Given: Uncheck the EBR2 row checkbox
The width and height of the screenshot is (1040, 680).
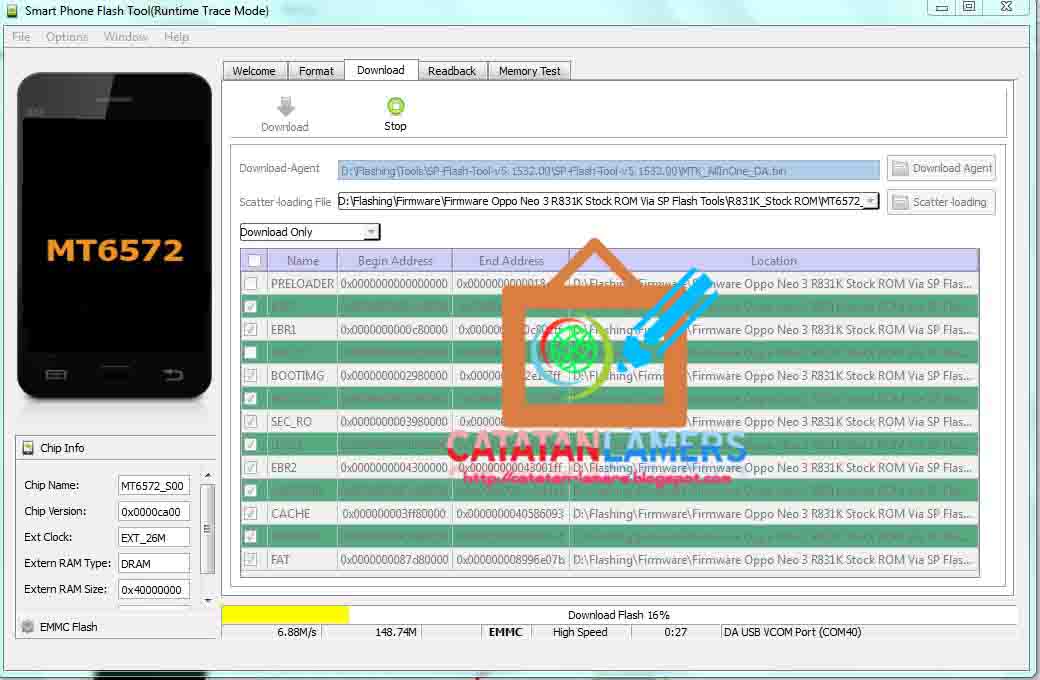Looking at the screenshot, I should 251,468.
